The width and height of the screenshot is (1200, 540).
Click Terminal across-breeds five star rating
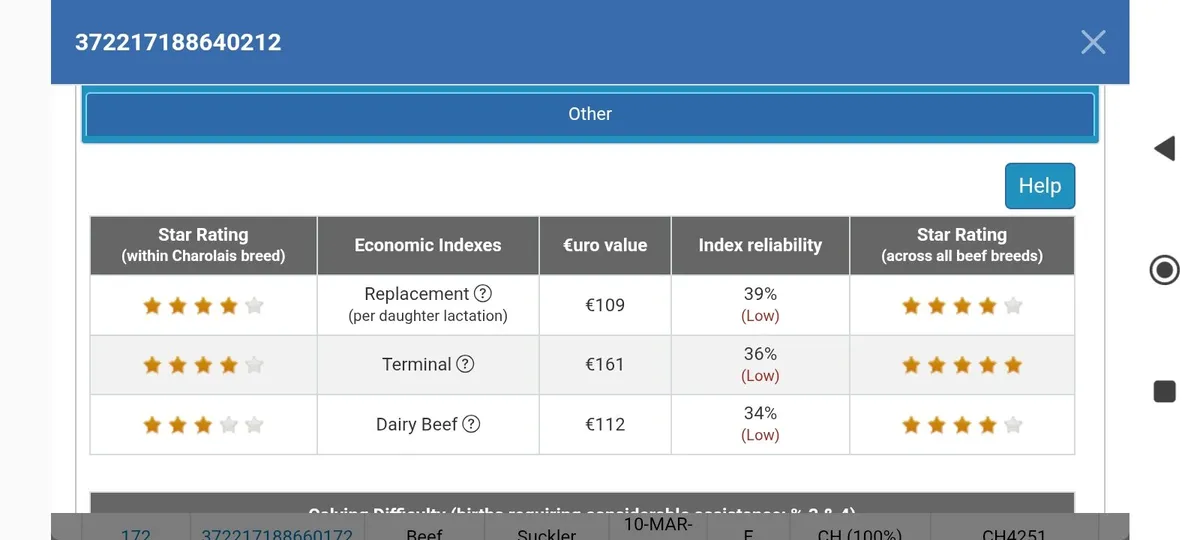[x=961, y=365]
